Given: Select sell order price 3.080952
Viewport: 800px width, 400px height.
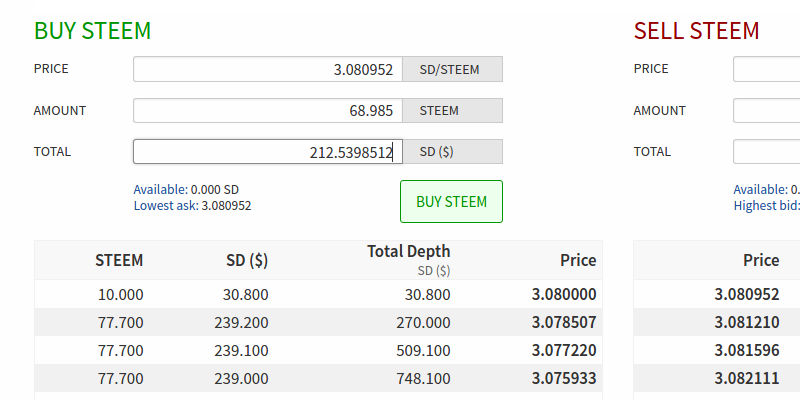Looking at the screenshot, I should pyautogui.click(x=746, y=294).
